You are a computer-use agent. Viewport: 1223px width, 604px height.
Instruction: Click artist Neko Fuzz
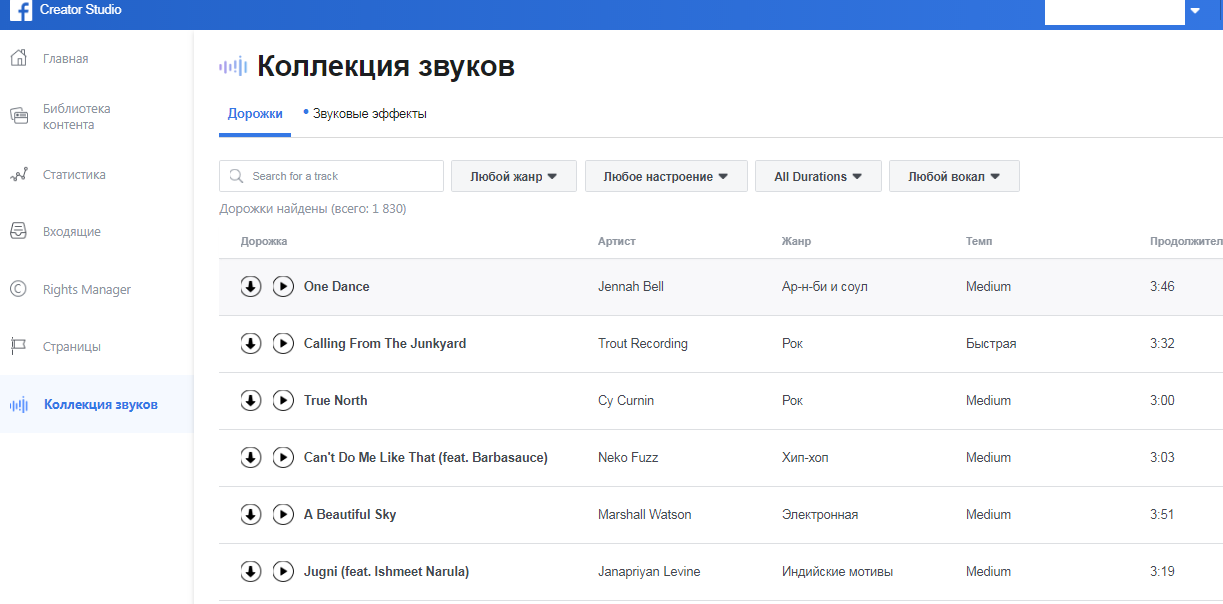tap(628, 457)
